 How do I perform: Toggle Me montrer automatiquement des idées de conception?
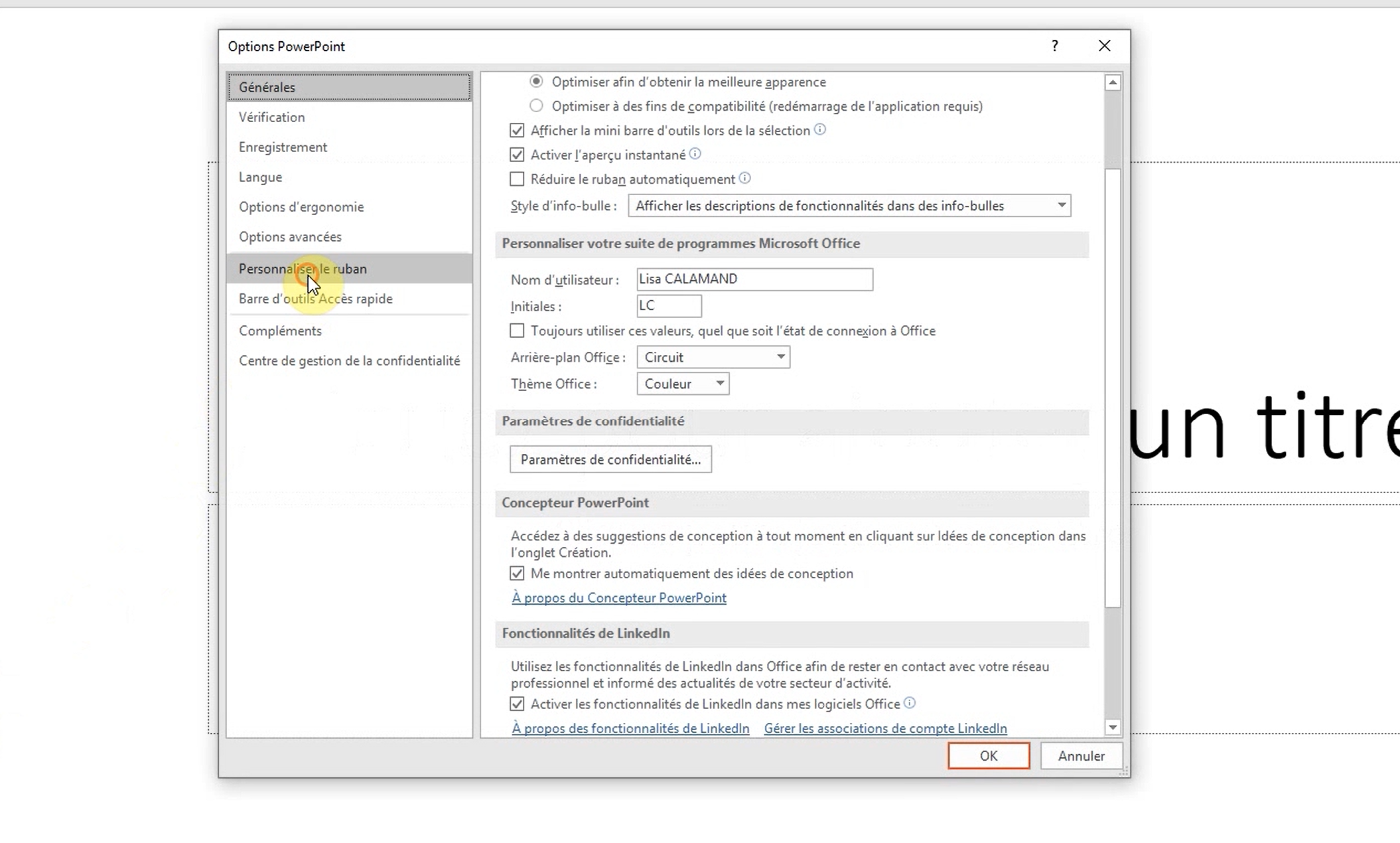pos(517,574)
